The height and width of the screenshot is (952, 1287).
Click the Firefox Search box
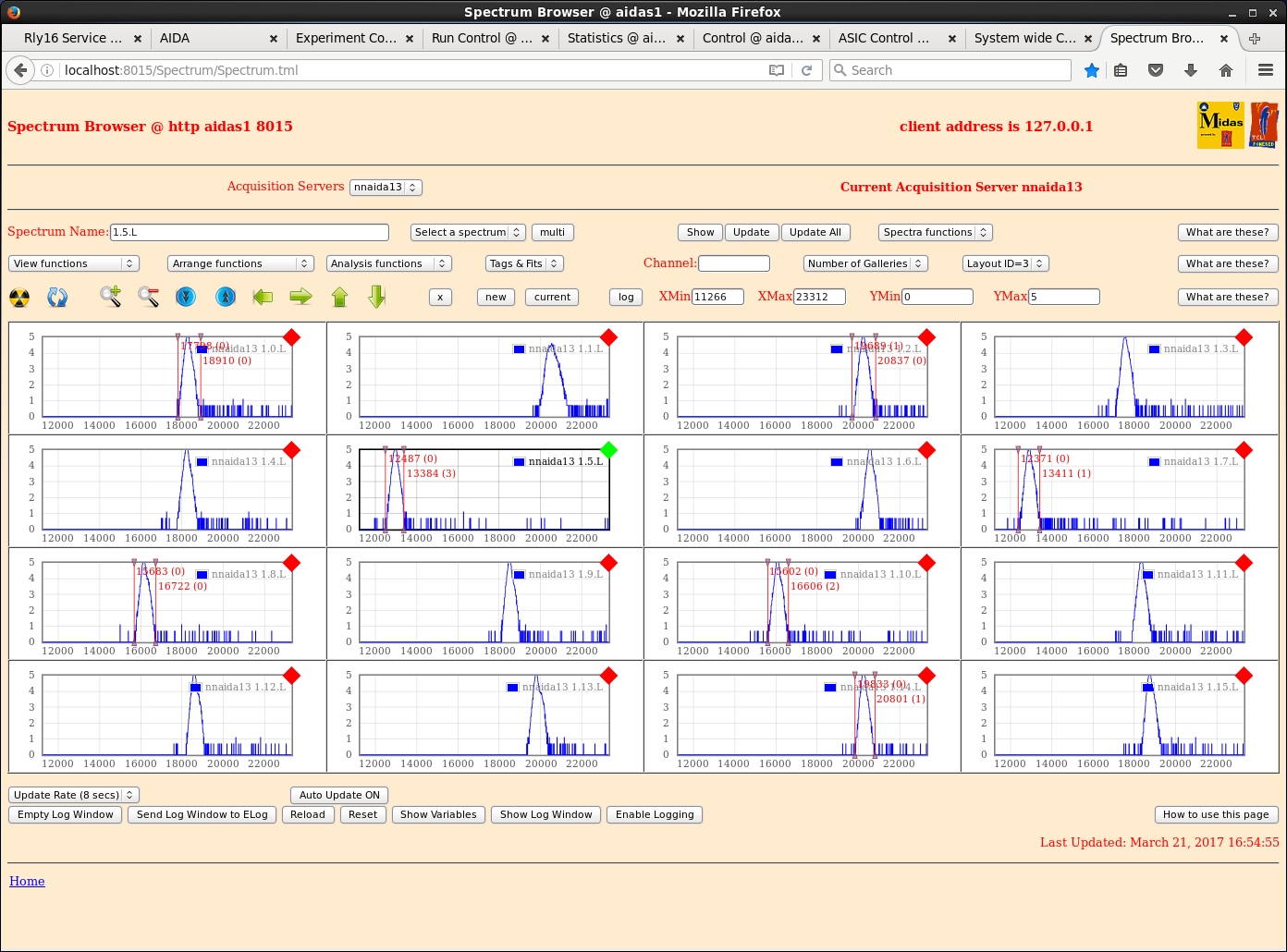tap(950, 70)
